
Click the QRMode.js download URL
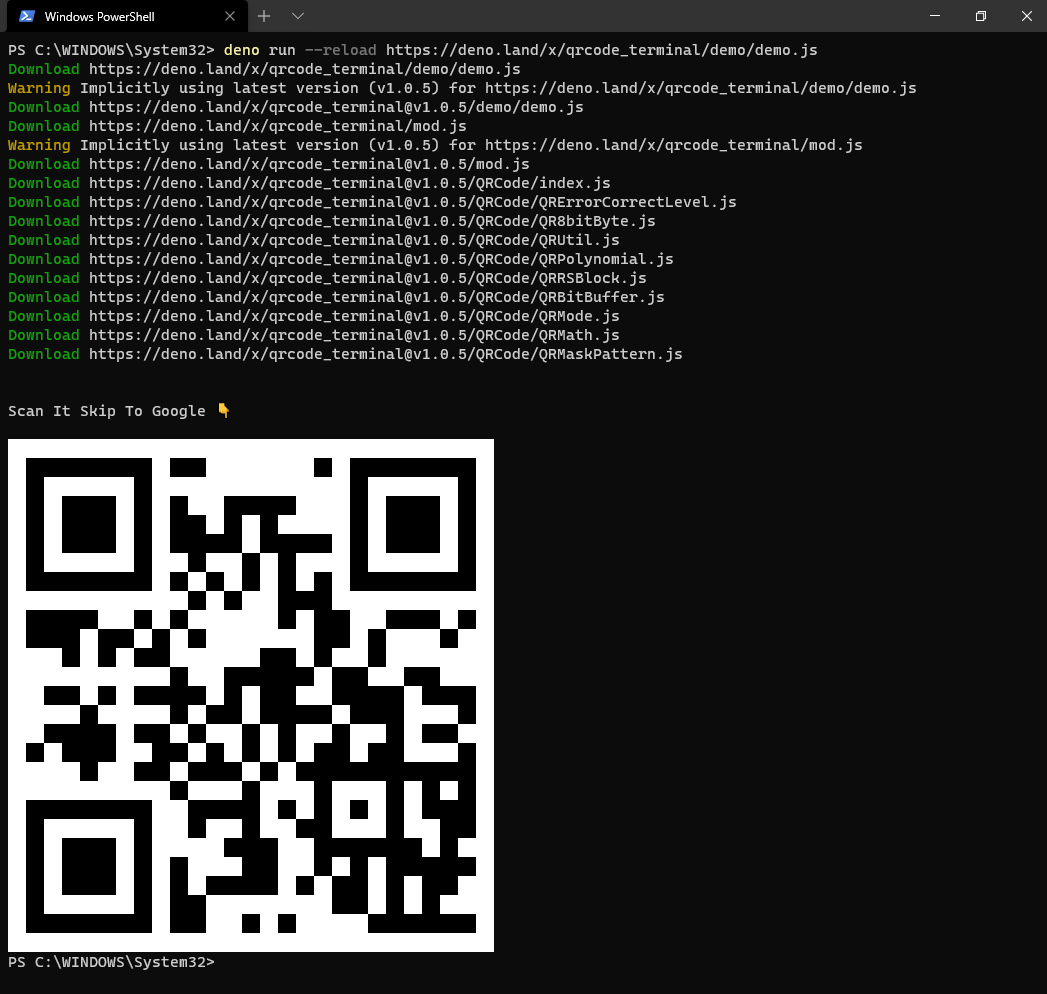(354, 316)
